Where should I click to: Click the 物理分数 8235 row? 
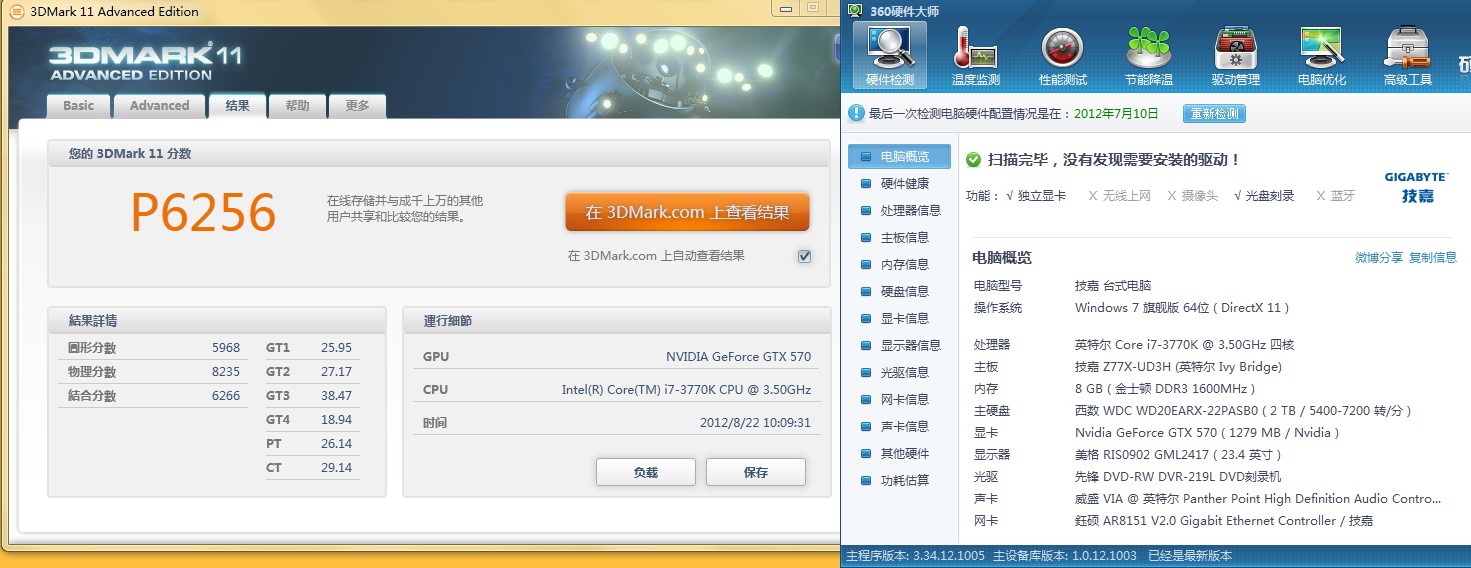[x=155, y=372]
